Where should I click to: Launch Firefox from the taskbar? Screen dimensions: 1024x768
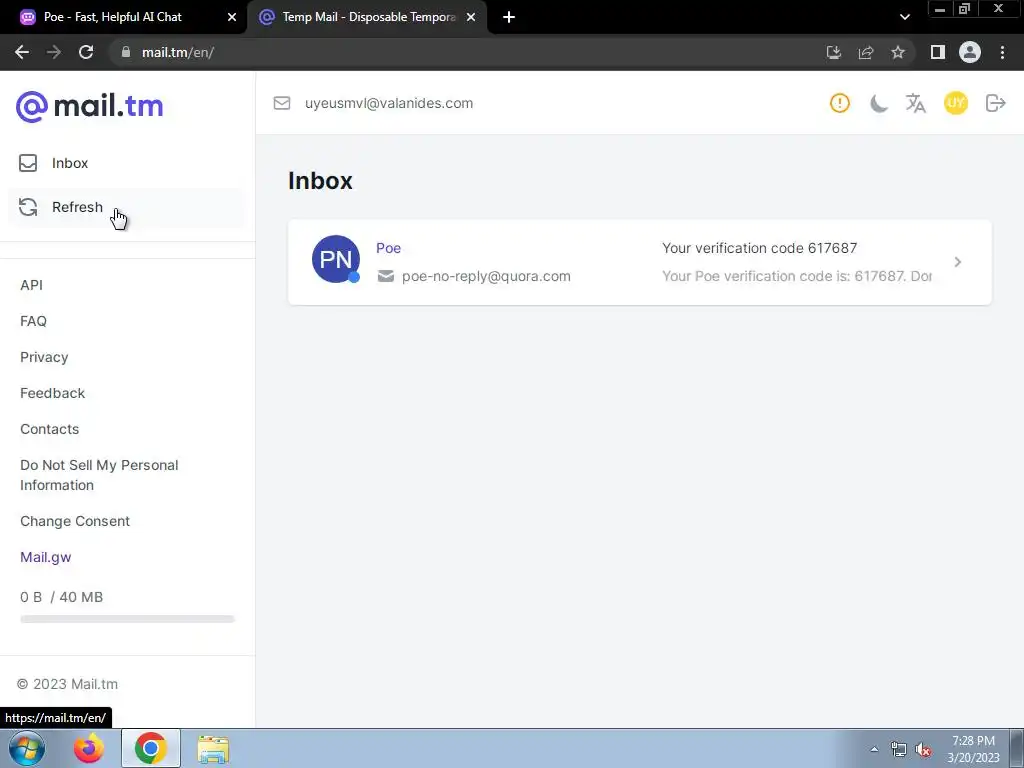(x=89, y=748)
